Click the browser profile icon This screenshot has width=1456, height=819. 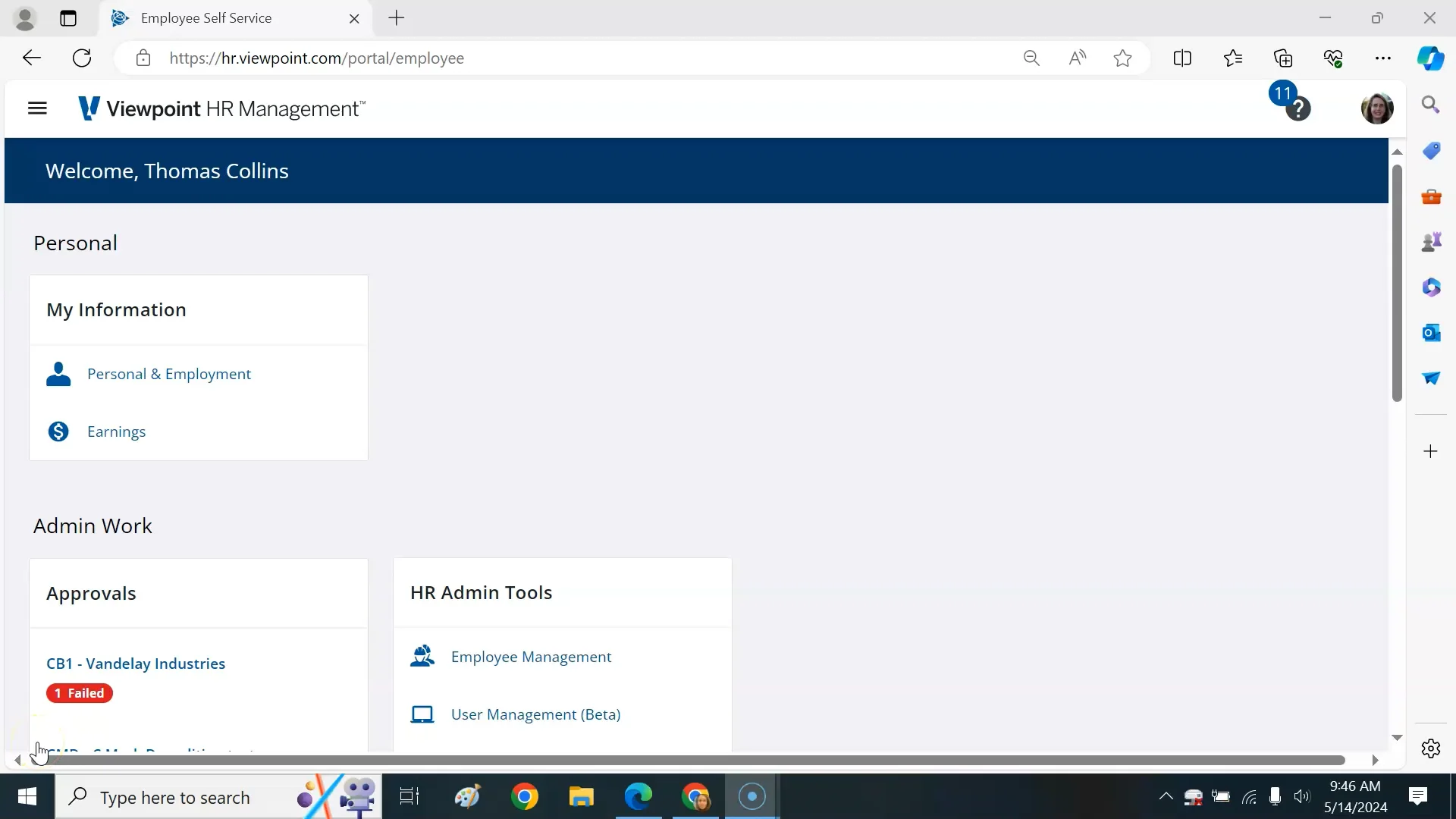pyautogui.click(x=25, y=18)
